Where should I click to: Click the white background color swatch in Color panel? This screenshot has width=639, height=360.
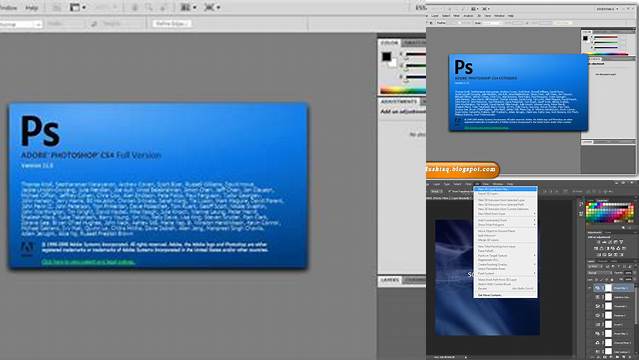pos(393,63)
